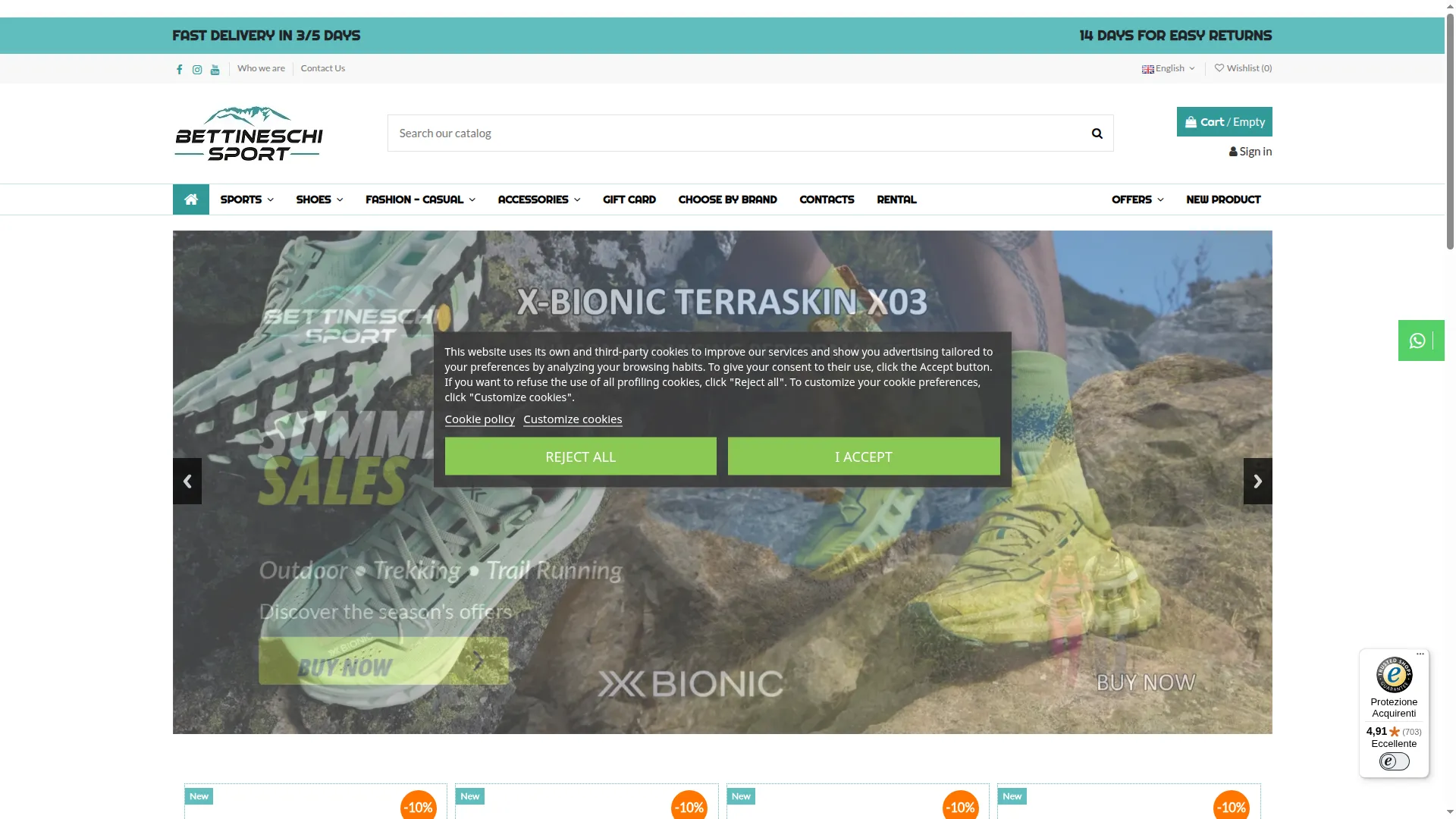
Task: Click the search magnifier icon
Action: (x=1097, y=133)
